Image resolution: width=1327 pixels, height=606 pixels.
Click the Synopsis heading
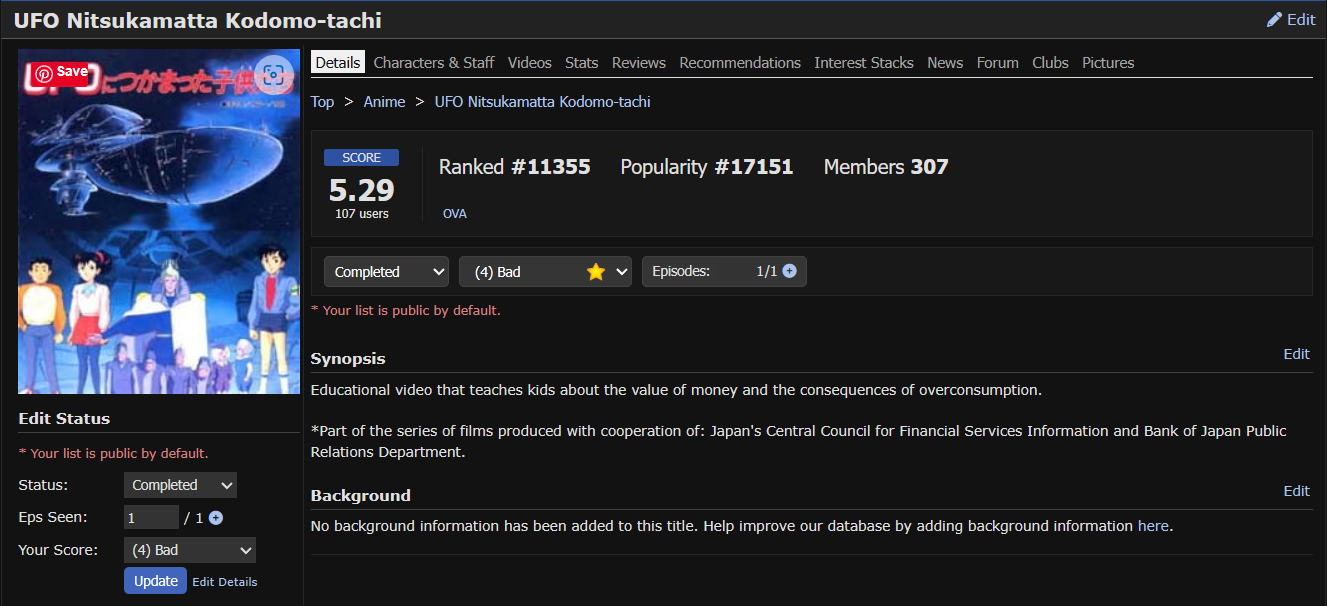[348, 359]
